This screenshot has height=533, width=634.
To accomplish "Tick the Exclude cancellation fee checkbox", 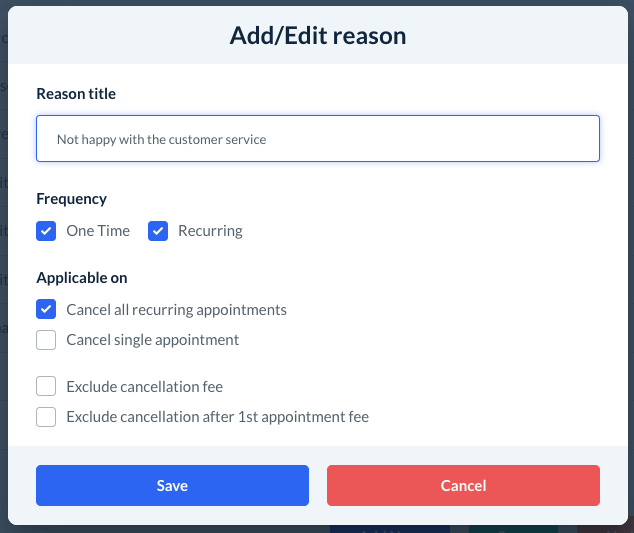I will coord(46,386).
